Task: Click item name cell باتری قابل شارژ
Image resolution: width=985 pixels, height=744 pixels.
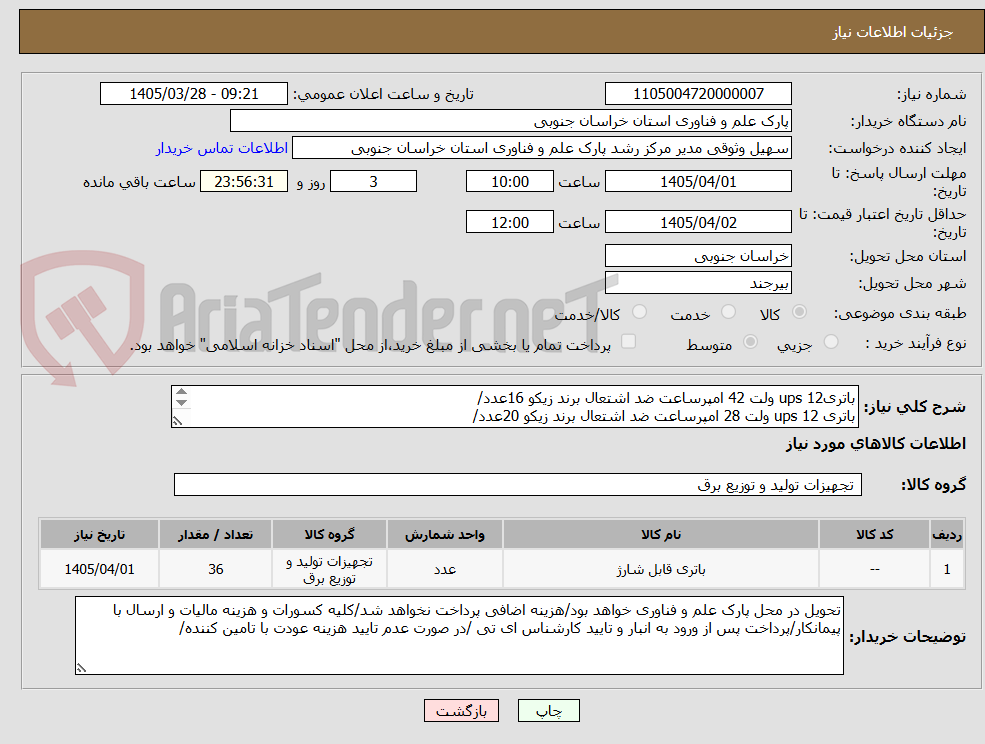Action: [x=661, y=569]
